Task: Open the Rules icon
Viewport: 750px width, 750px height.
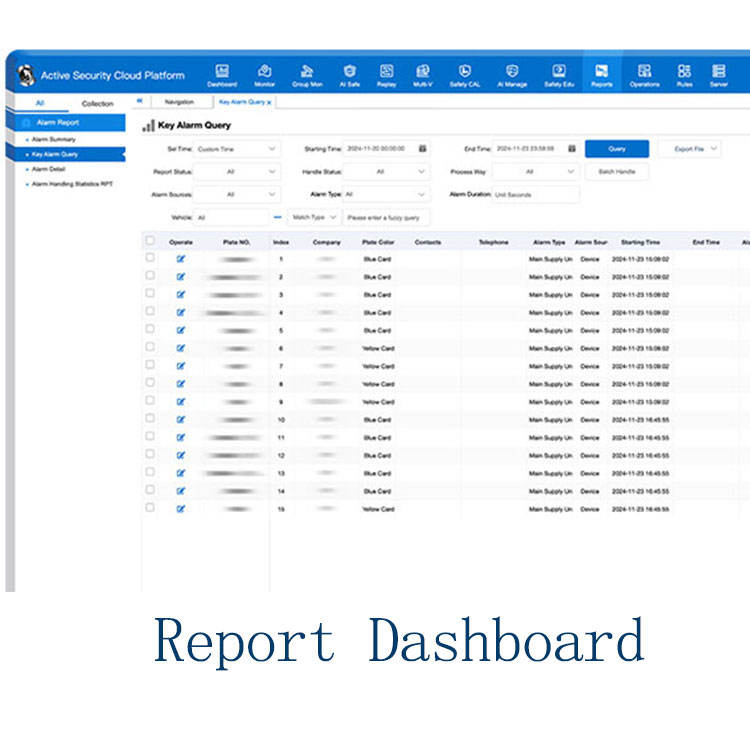Action: pos(684,72)
